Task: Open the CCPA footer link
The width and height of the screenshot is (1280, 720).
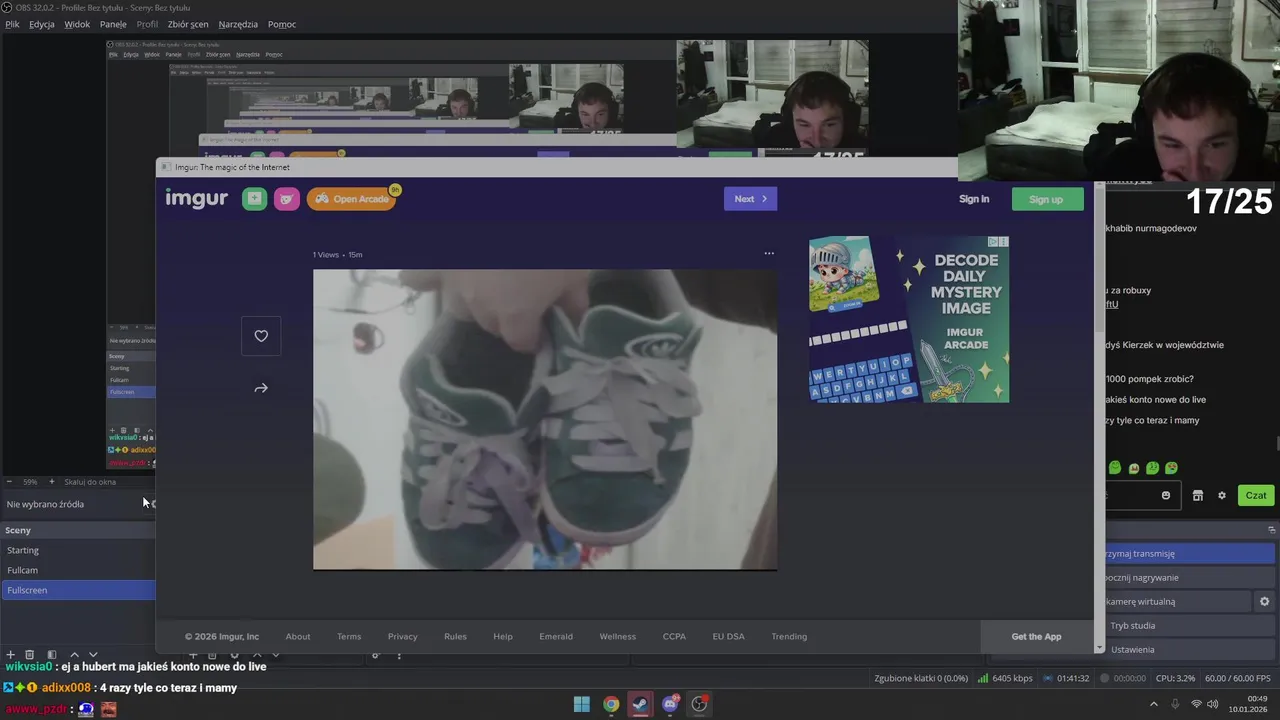Action: pos(674,636)
